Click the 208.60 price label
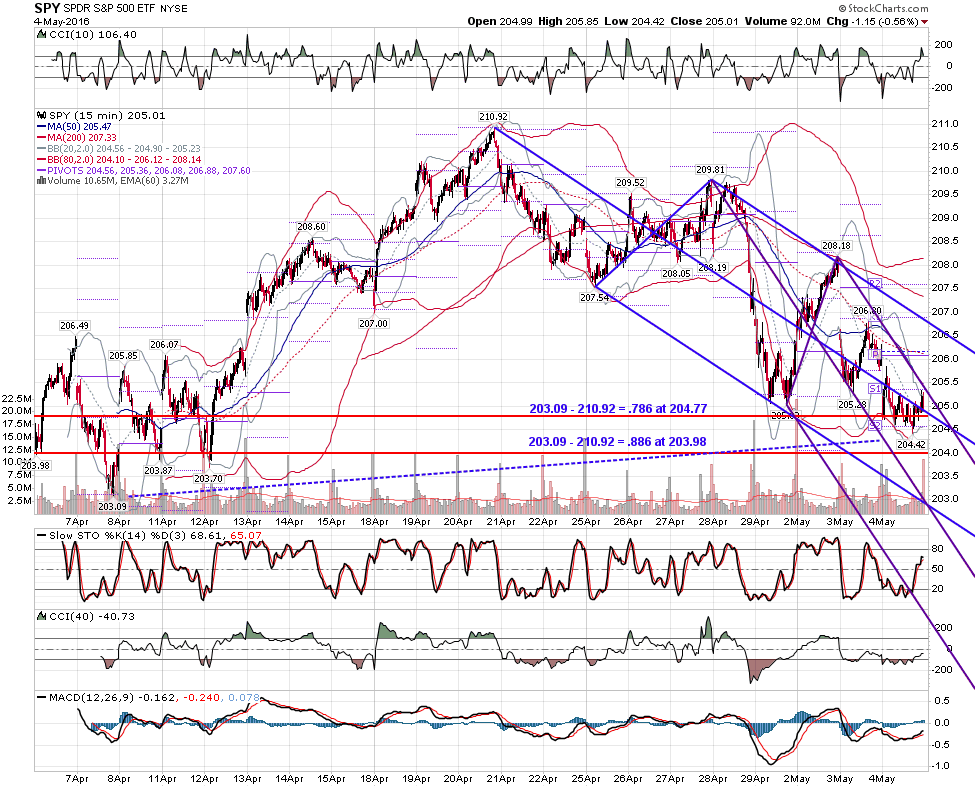 [311, 227]
